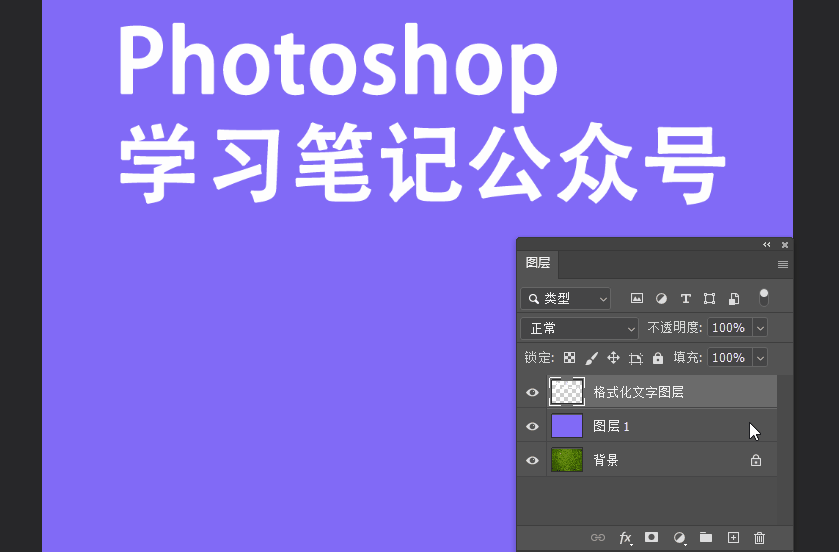
Task: Select layer named 背景
Action: pyautogui.click(x=606, y=460)
